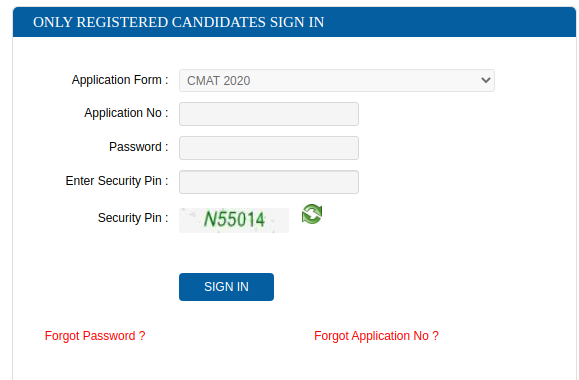Click the N55014 captcha image
579x380 pixels.
(234, 220)
